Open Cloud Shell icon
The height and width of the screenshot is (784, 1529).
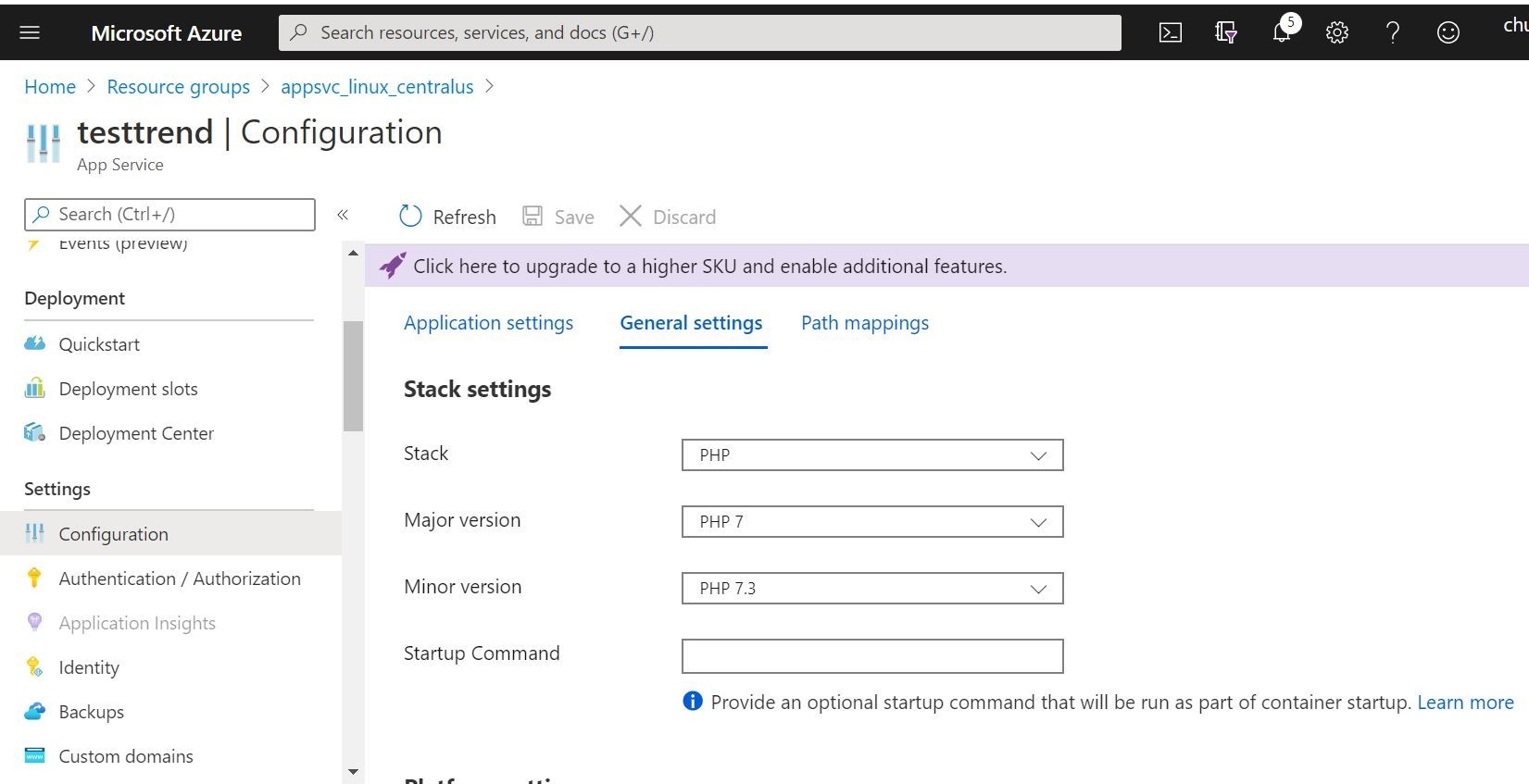point(1170,33)
